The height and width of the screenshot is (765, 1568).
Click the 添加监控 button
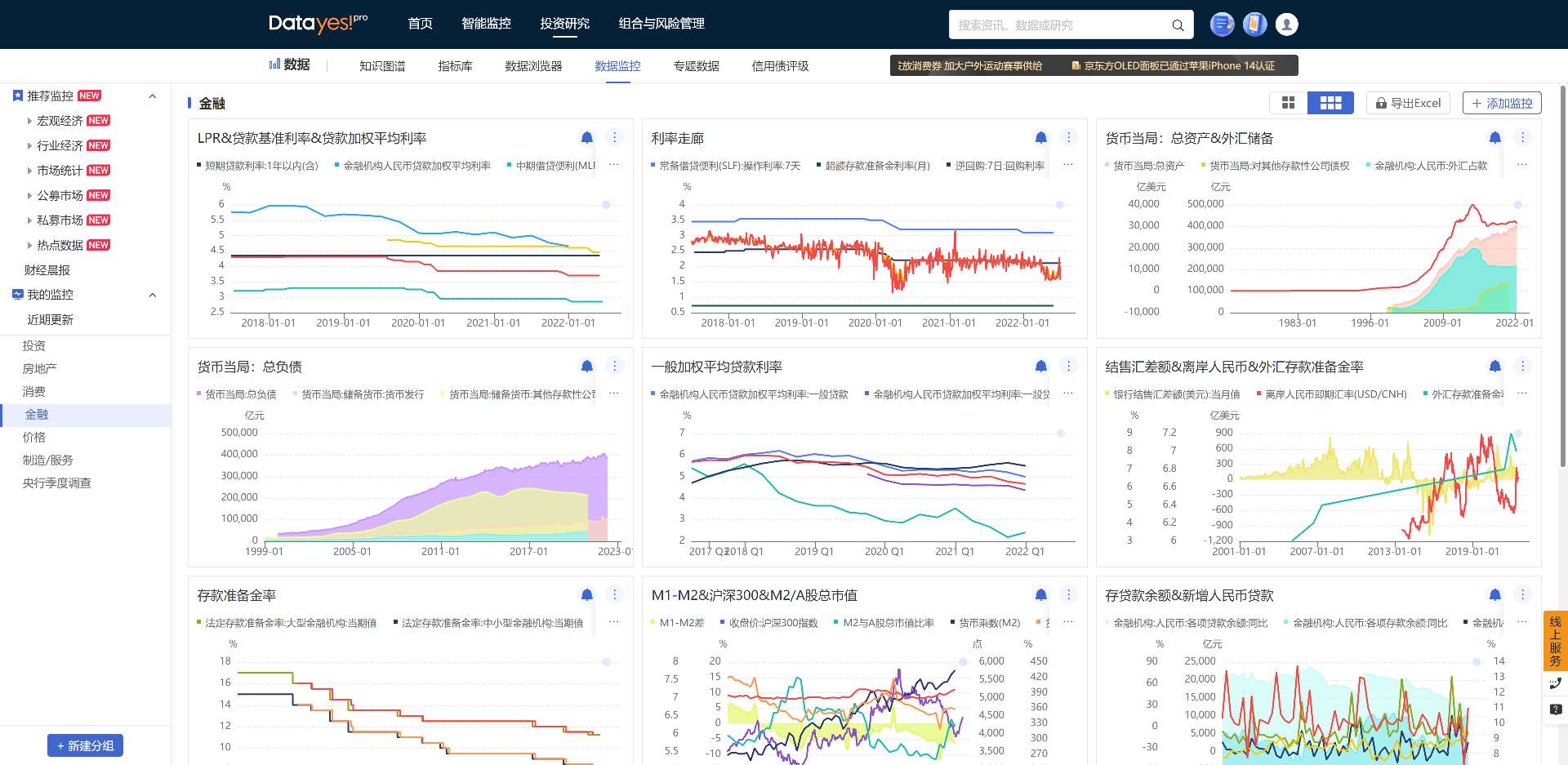1502,103
